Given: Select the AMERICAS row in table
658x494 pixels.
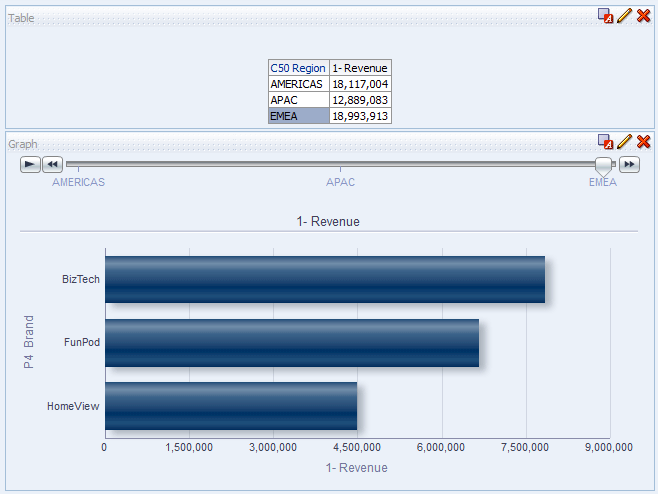Looking at the screenshot, I should [297, 84].
